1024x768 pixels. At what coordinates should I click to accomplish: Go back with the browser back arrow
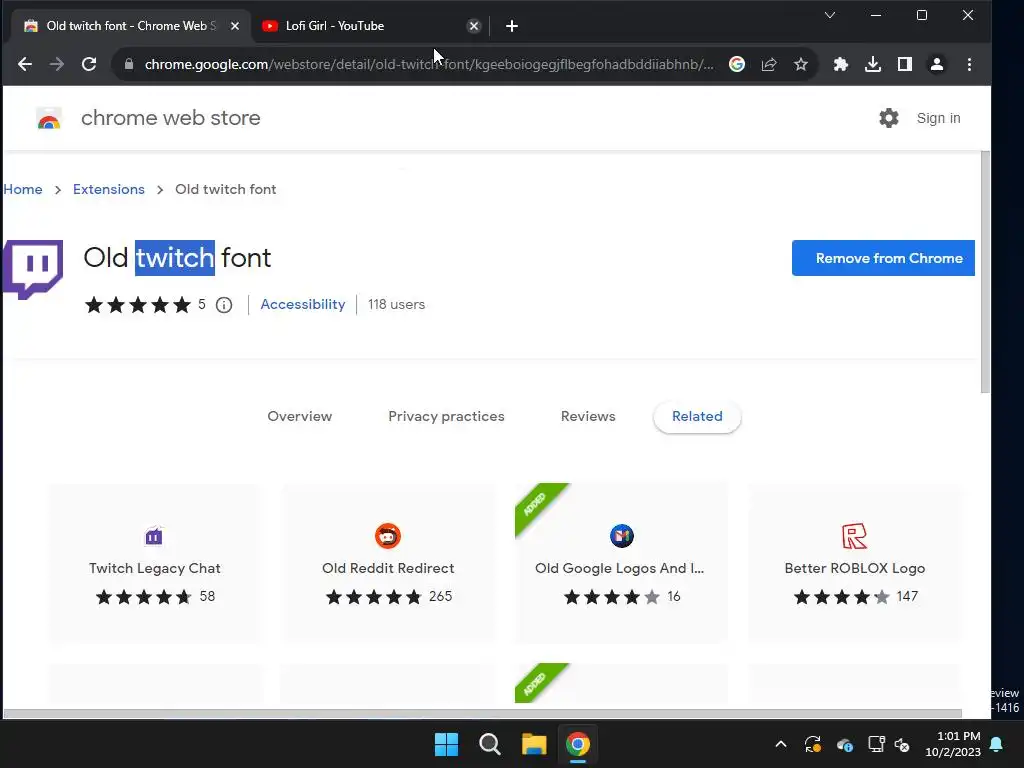coord(25,64)
